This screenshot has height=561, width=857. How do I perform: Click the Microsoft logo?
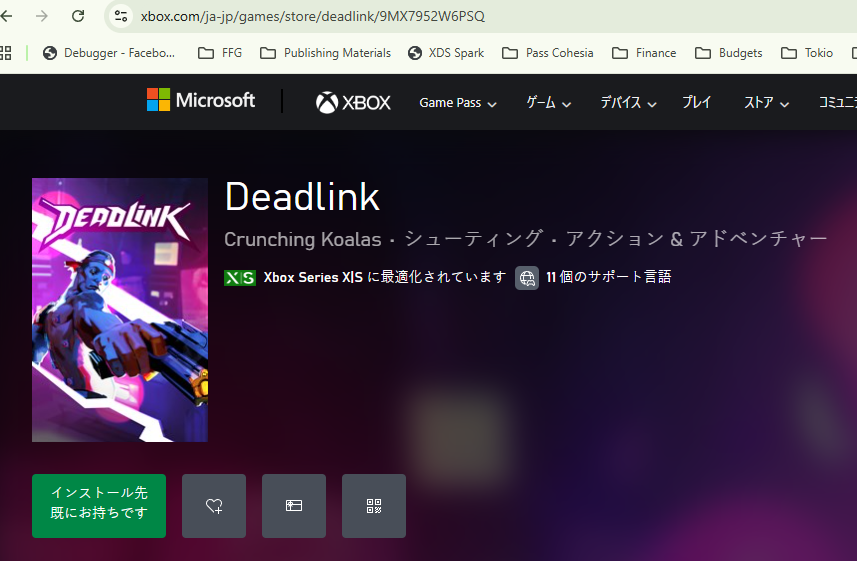coord(201,100)
